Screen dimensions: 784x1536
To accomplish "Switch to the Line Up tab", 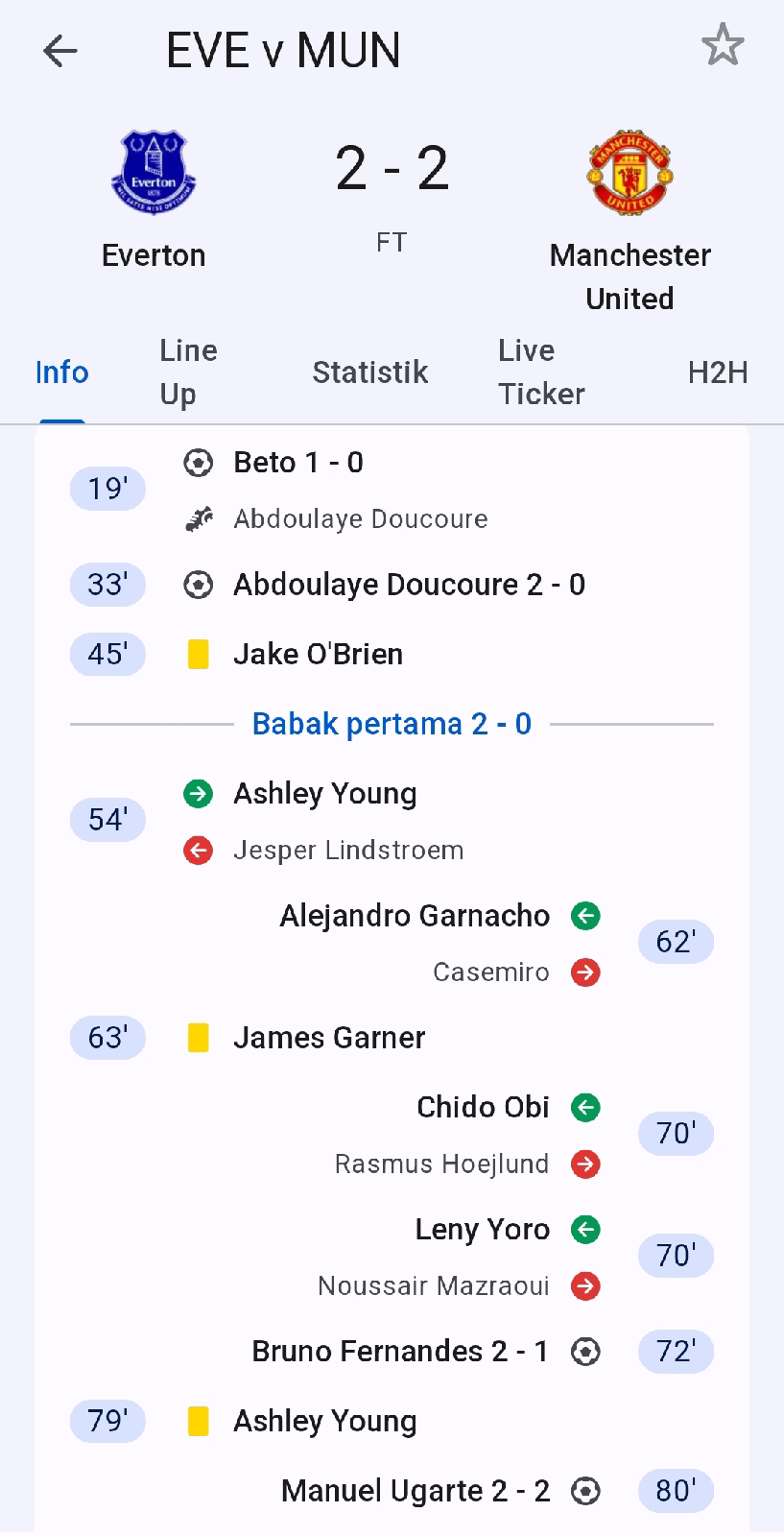I will (x=188, y=372).
